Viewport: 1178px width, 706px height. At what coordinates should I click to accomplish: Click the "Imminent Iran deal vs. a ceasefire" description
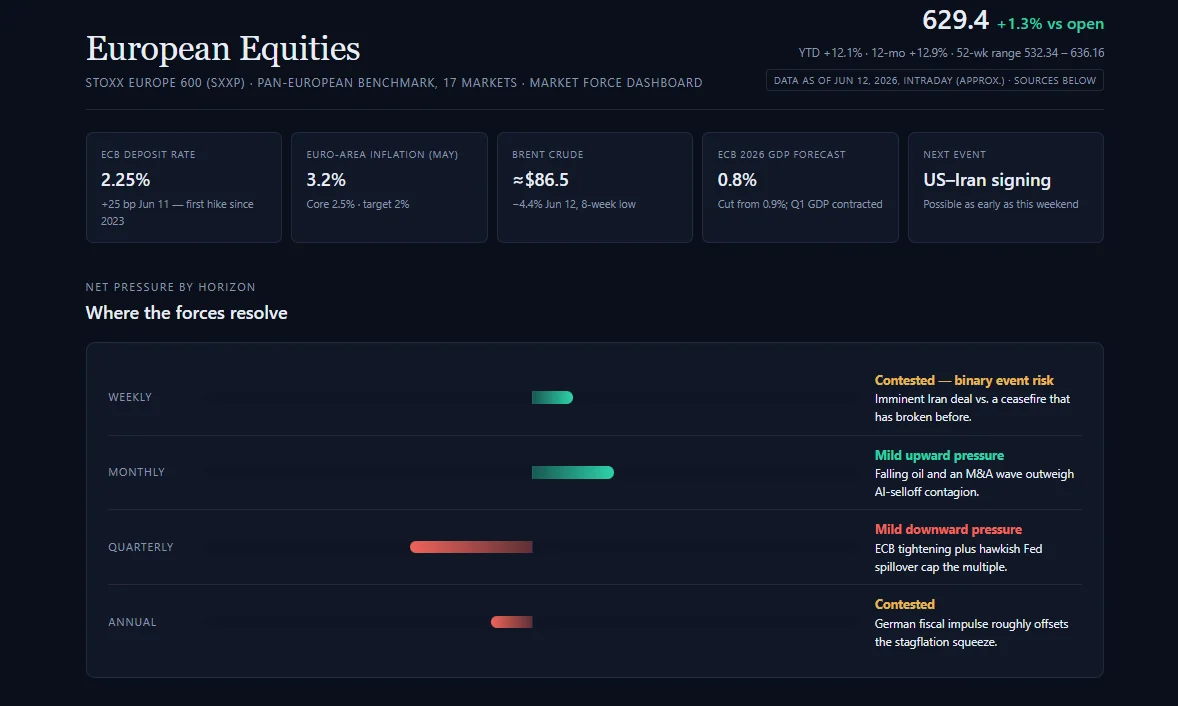pos(972,408)
